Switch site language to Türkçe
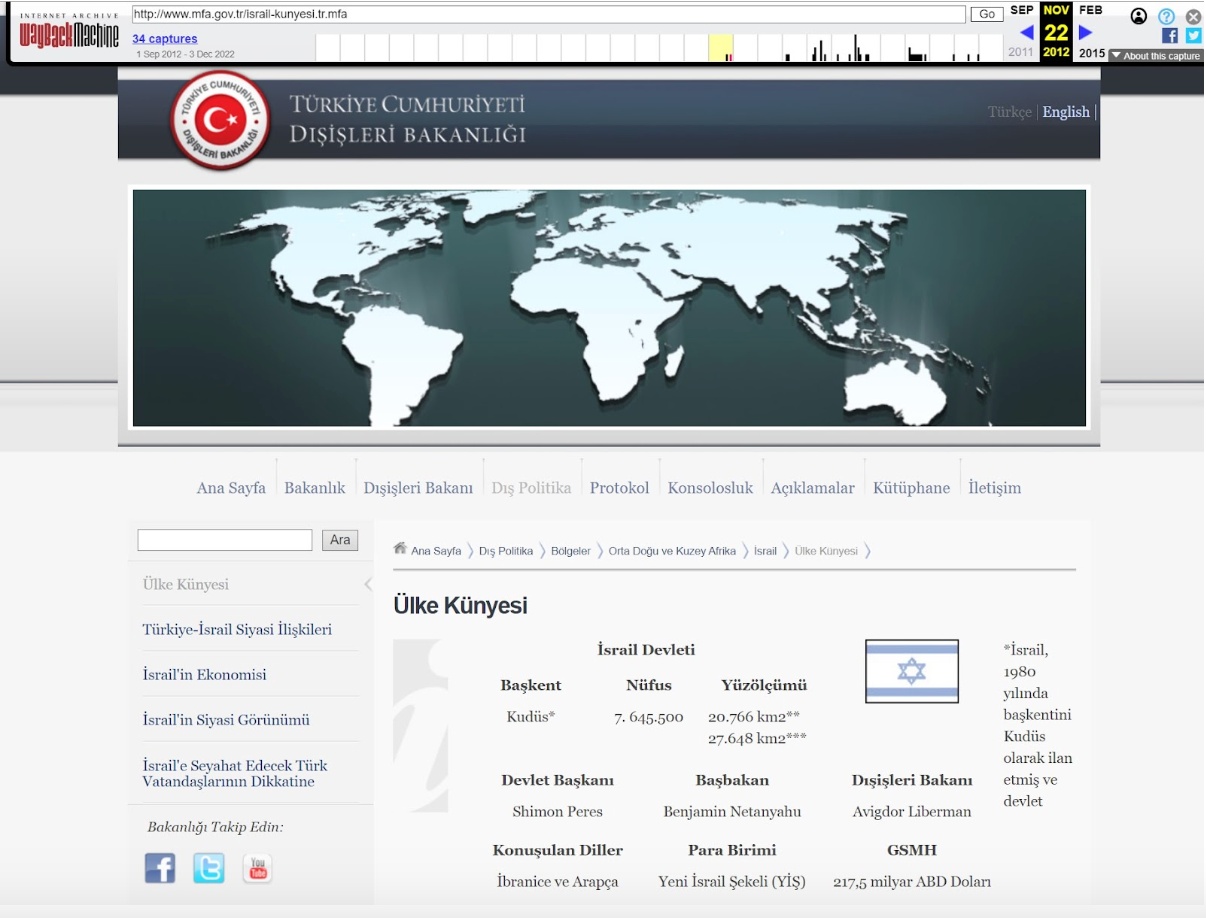This screenshot has height=918, width=1206. 1010,112
